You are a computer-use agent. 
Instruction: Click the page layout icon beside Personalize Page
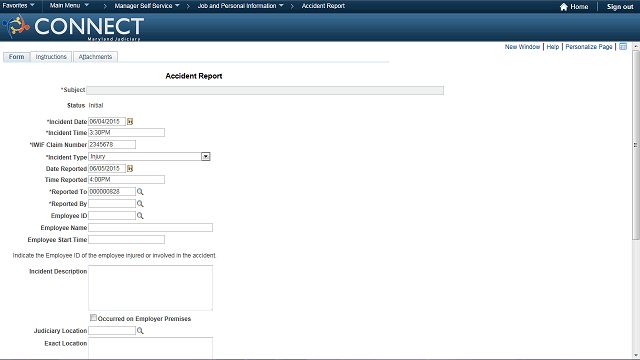click(x=623, y=47)
